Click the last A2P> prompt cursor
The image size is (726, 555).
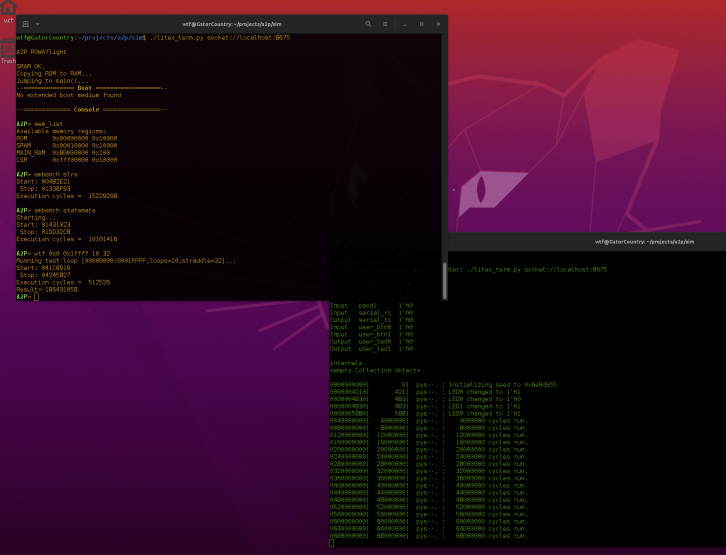(36, 297)
